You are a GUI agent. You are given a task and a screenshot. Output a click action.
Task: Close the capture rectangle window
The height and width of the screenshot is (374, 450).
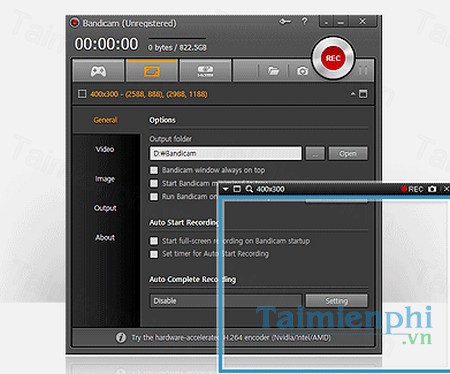pos(446,189)
